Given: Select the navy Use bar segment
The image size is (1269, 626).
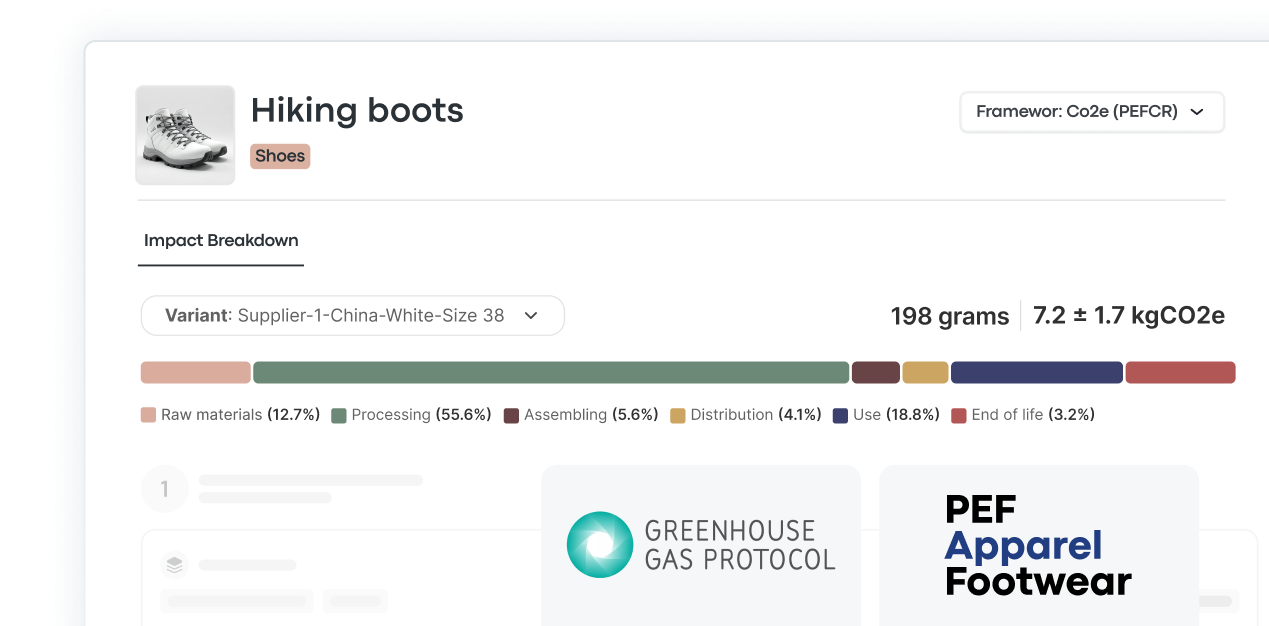Looking at the screenshot, I should [1036, 373].
